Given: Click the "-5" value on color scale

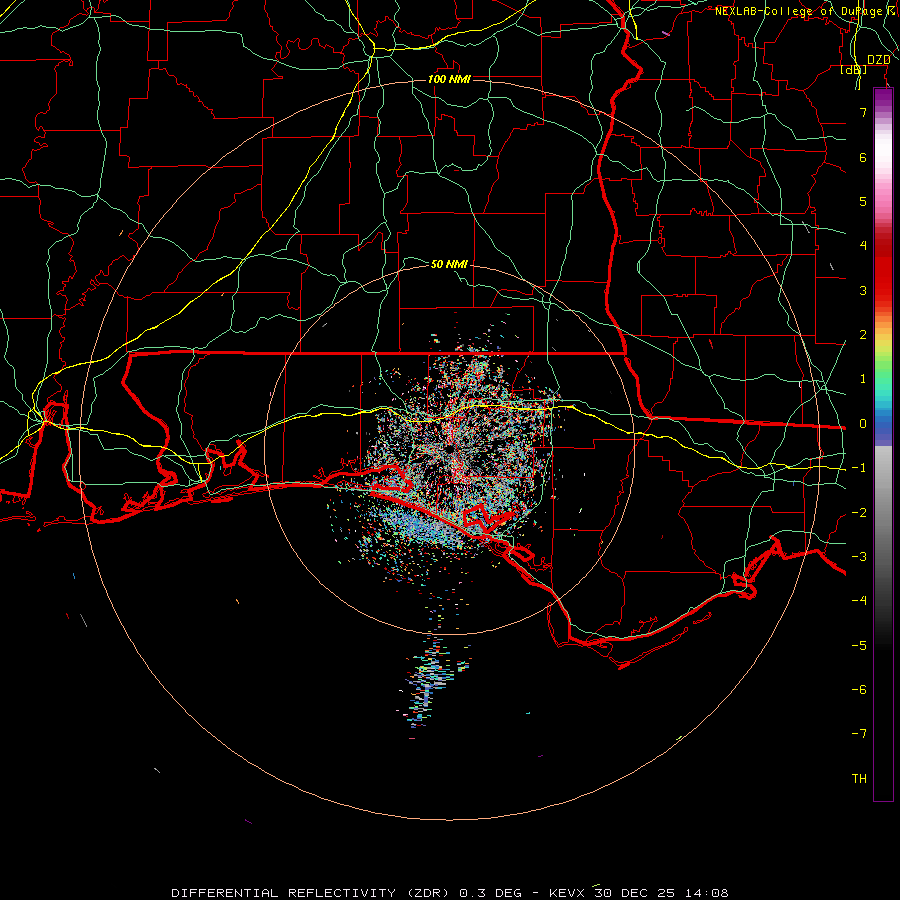Looking at the screenshot, I should [859, 646].
